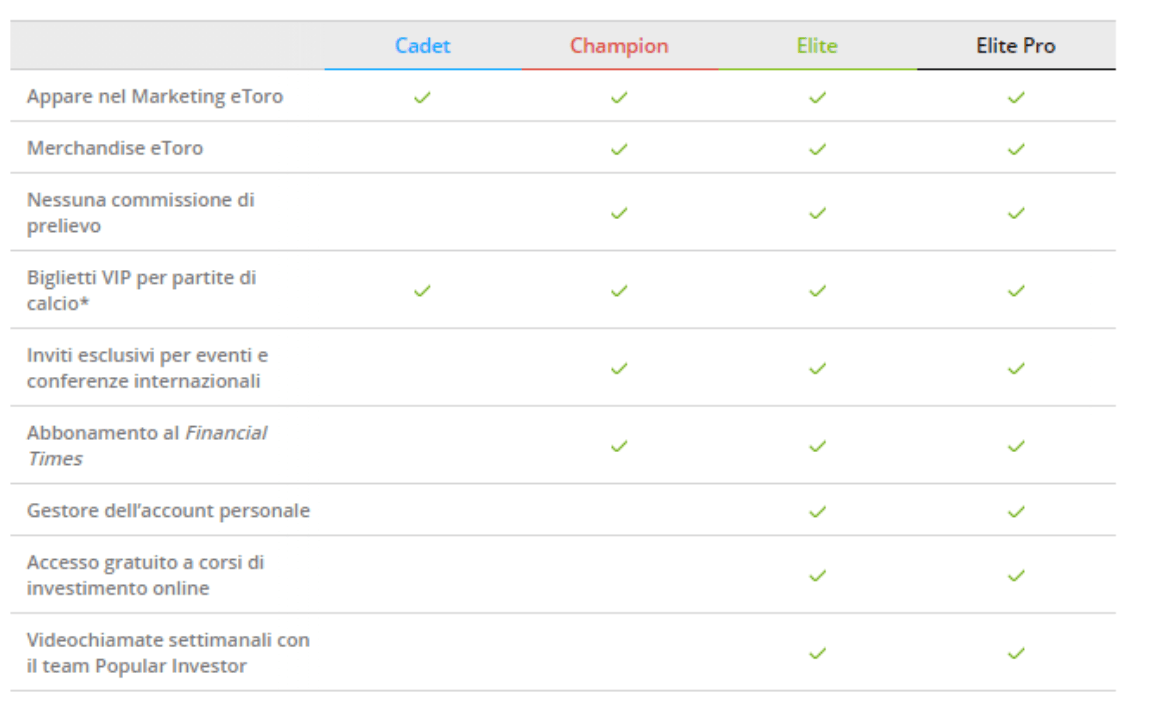This screenshot has height=710, width=1166.
Task: Click Elite Pro checkmark for Inviti esclusivi row
Action: (x=1016, y=368)
